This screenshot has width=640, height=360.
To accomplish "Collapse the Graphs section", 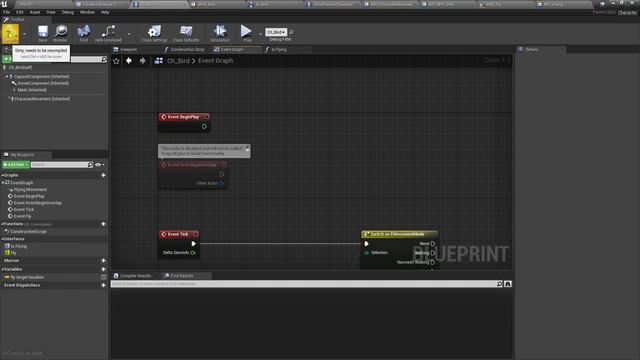I will 2,175.
